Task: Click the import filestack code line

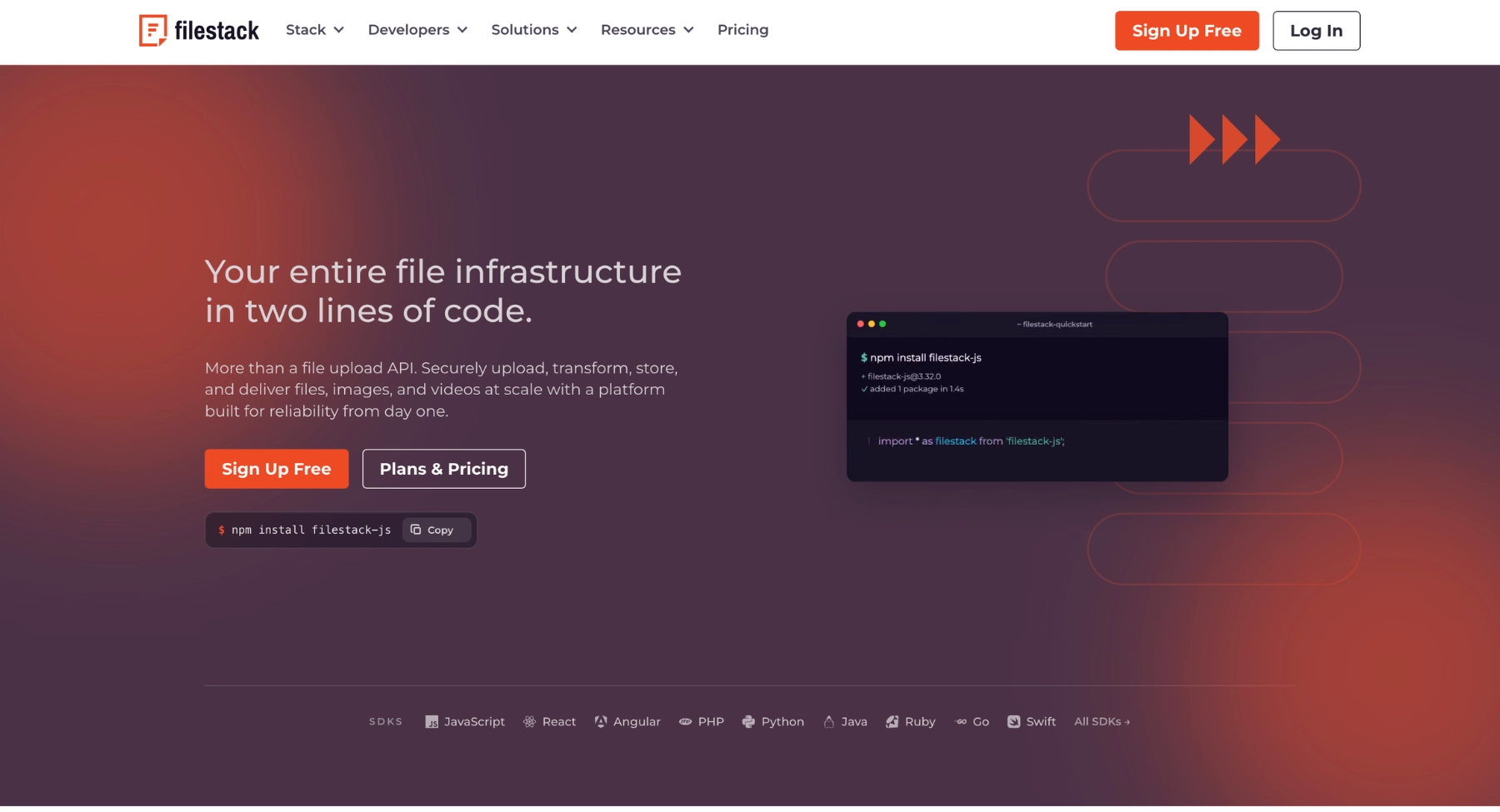Action: coord(971,441)
